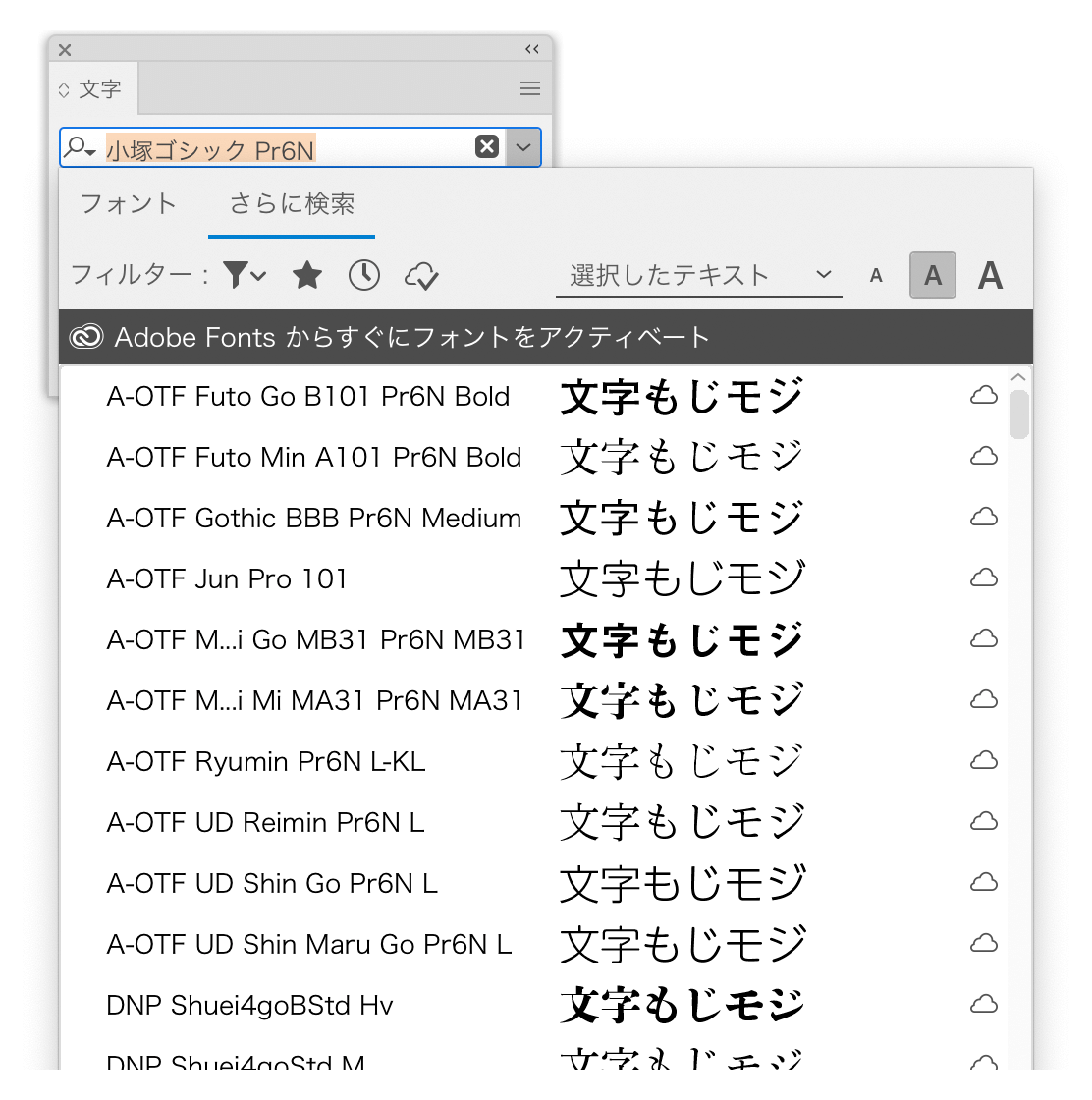
Task: Select font A-OTF Futo Min A101 Pr6N Bold
Action: 314,458
